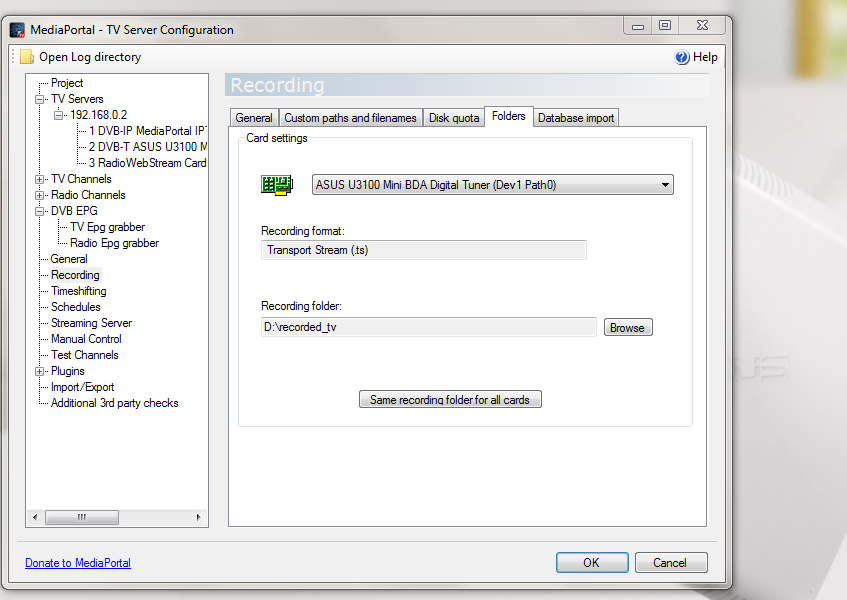
Task: Confirm settings with the OK button
Action: [592, 563]
